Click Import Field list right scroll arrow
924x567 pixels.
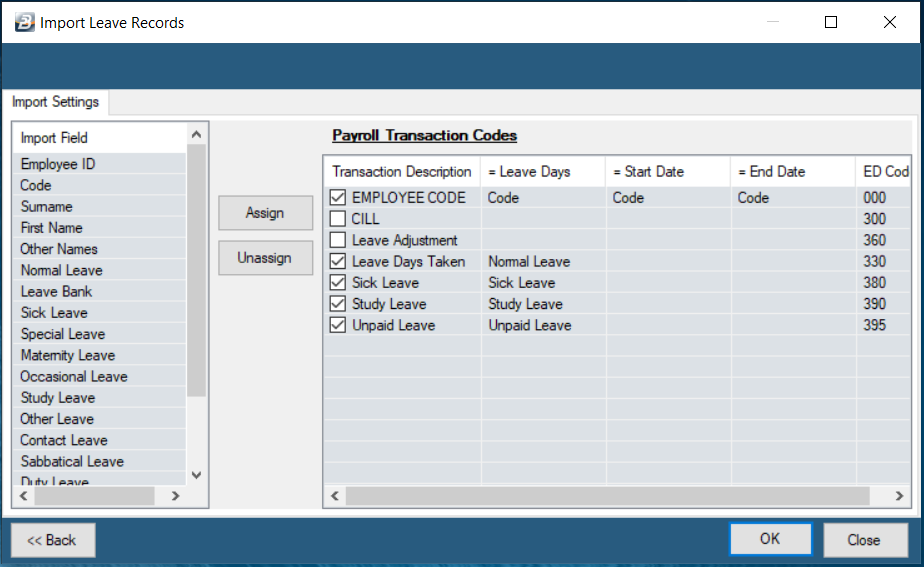point(175,496)
